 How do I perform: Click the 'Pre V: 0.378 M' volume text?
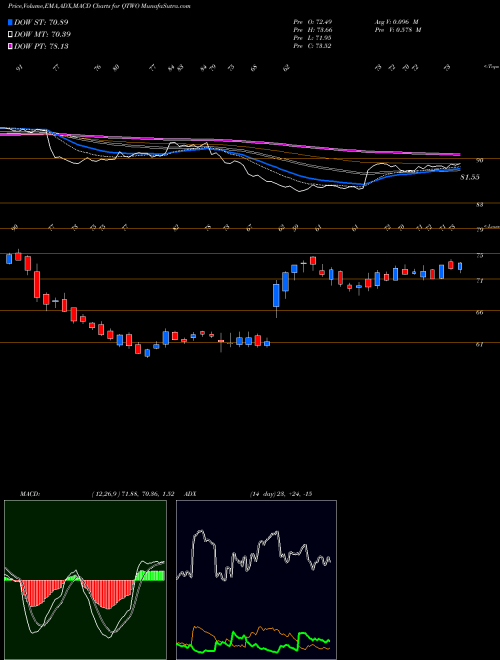tap(397, 30)
